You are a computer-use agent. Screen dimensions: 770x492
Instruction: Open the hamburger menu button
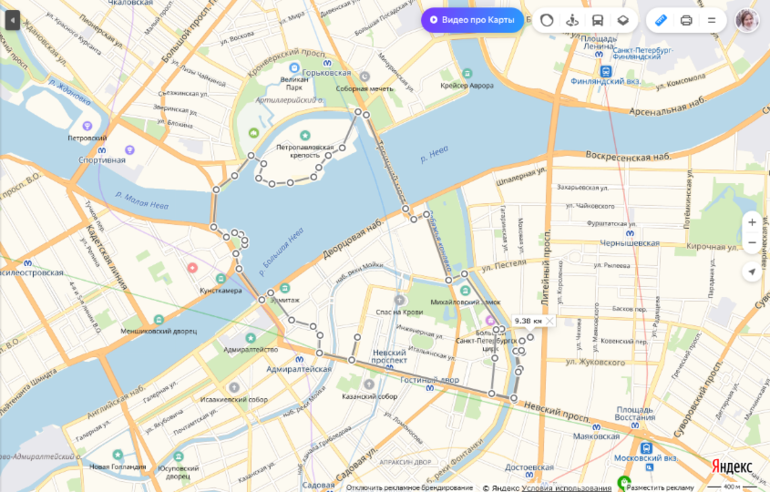pyautogui.click(x=712, y=20)
